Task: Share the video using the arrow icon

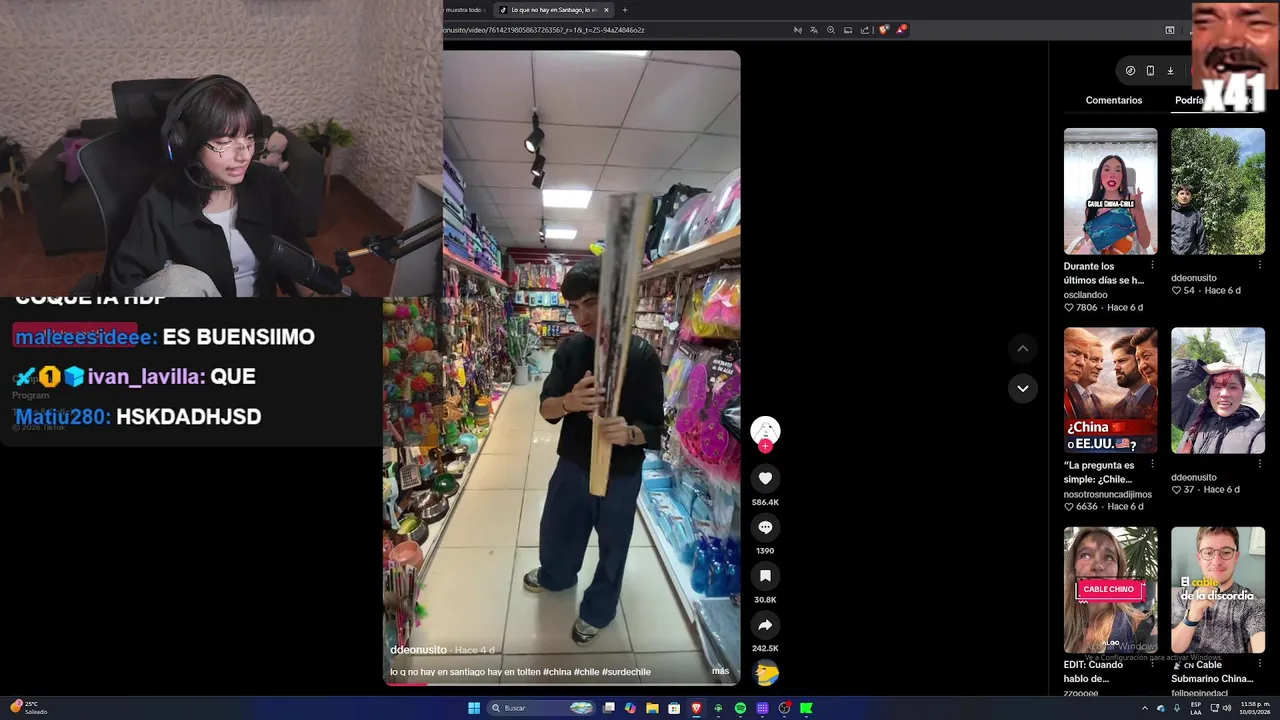Action: coord(765,625)
